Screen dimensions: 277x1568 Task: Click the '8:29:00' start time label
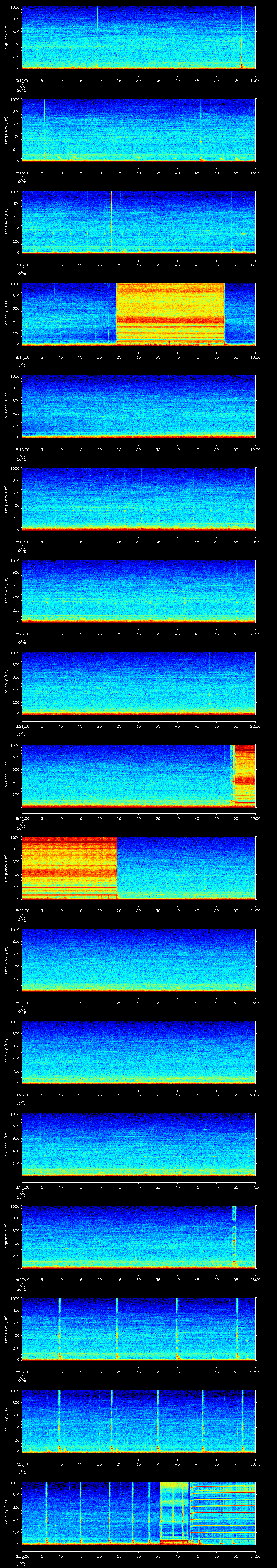pos(22,1463)
